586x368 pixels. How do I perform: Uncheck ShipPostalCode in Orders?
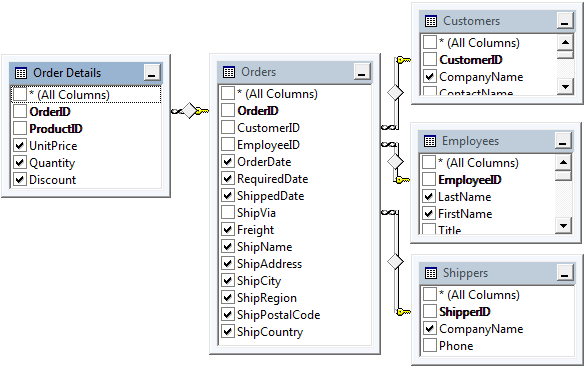(228, 315)
